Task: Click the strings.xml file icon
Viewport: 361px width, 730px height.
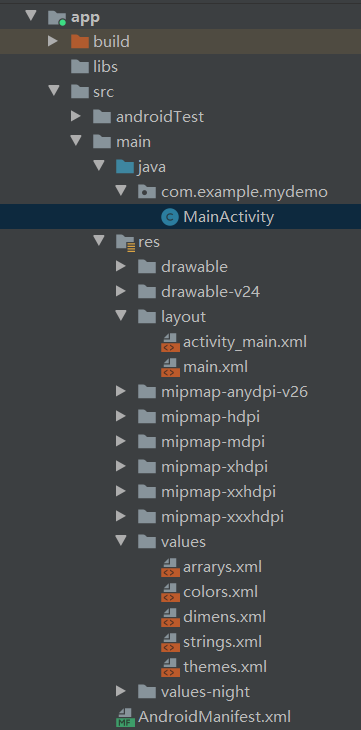Action: tap(170, 642)
